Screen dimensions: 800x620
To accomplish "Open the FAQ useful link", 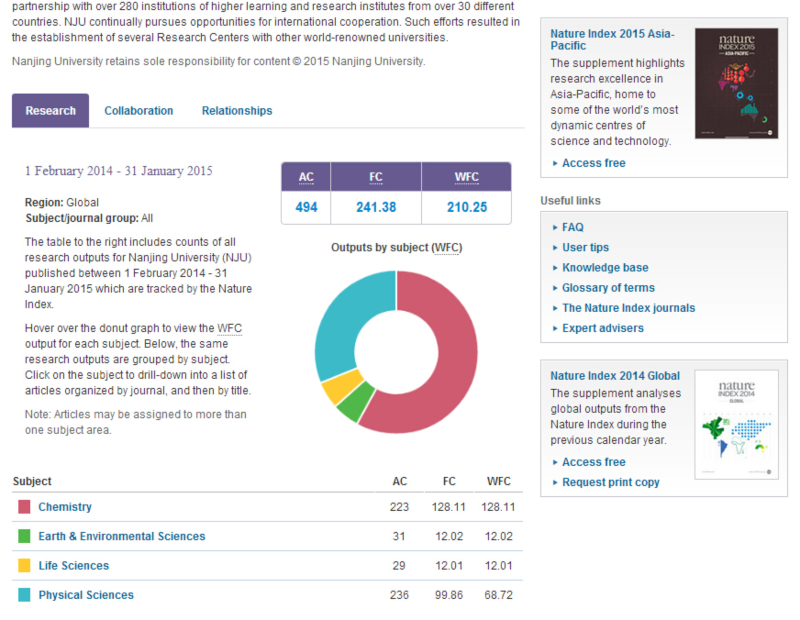I will 572,227.
